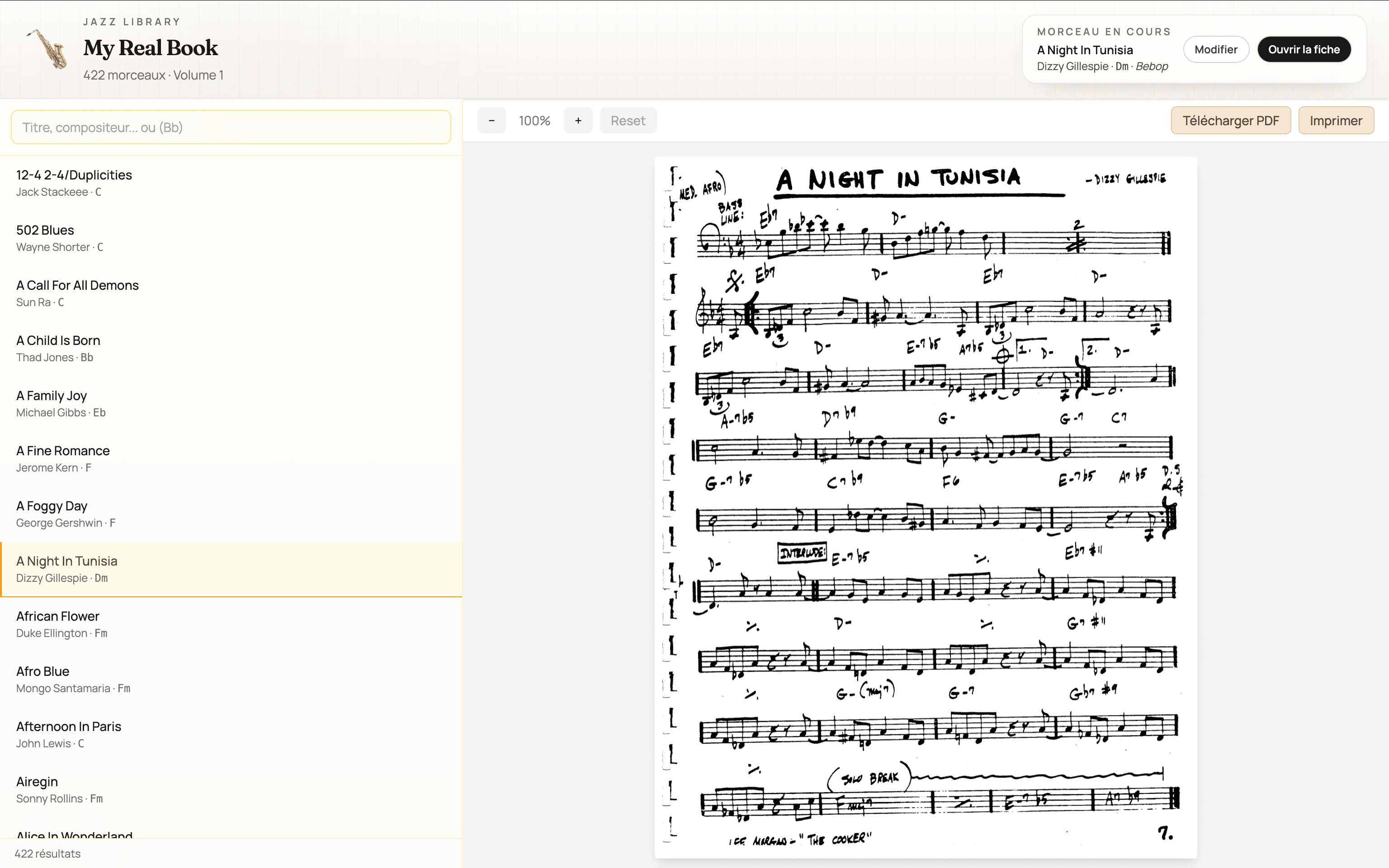Screen dimensions: 1389x868
Task: Open A Call For All Demons
Action: coord(231,293)
